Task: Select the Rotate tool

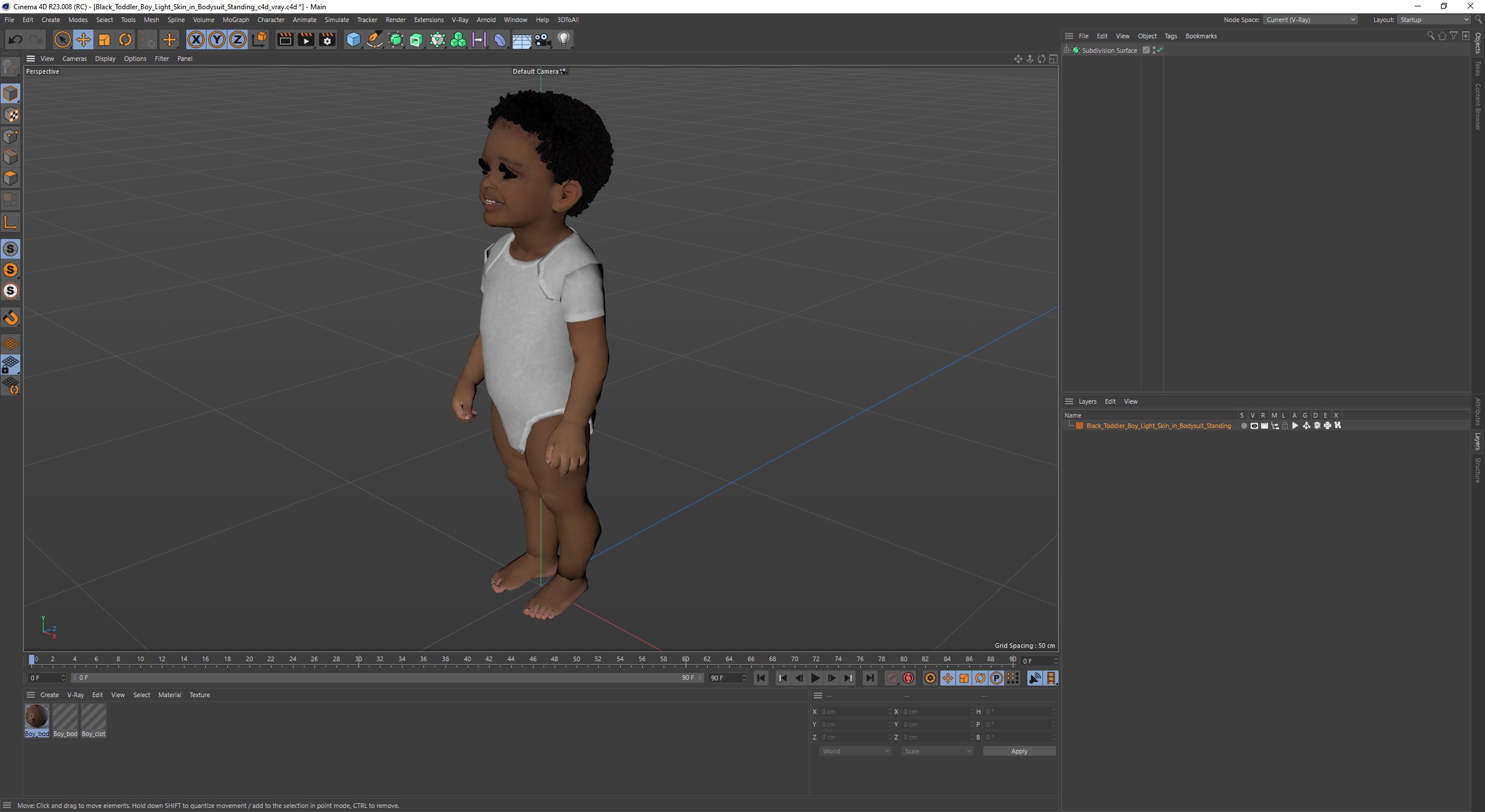Action: click(125, 39)
